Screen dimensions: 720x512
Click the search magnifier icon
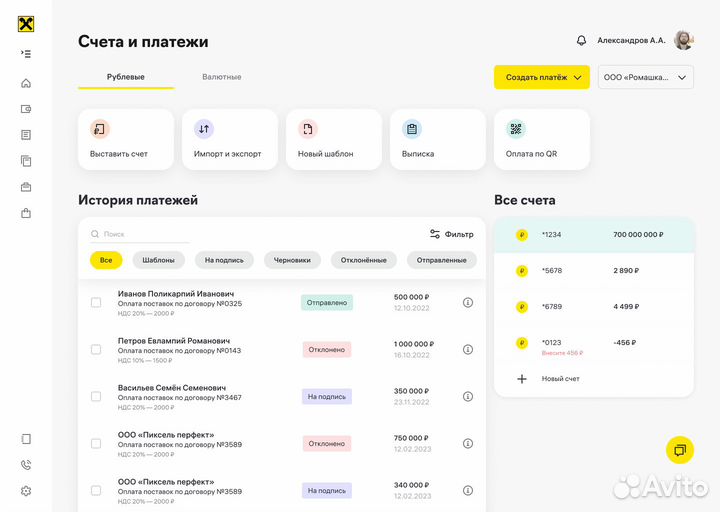click(95, 234)
